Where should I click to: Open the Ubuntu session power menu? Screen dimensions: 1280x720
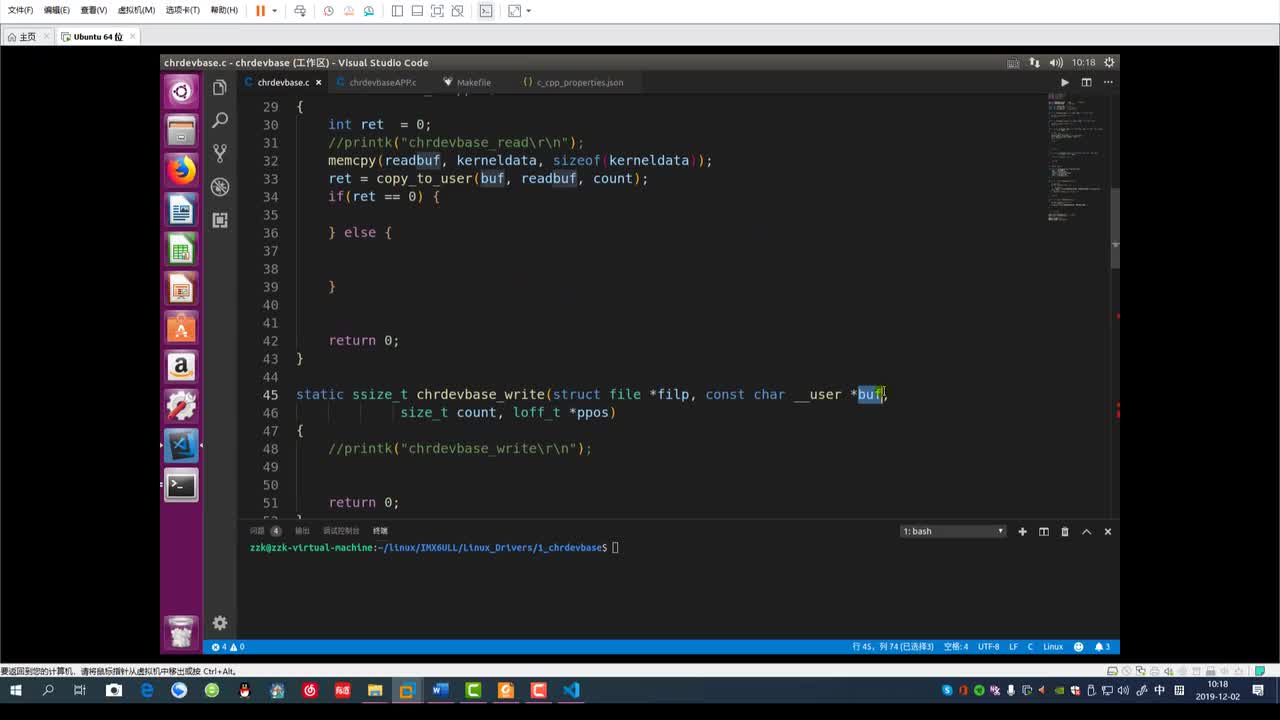click(1108, 62)
